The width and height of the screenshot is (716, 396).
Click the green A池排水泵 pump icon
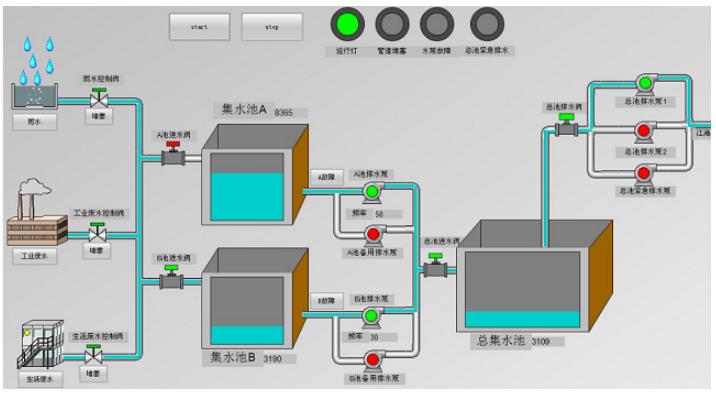(373, 192)
